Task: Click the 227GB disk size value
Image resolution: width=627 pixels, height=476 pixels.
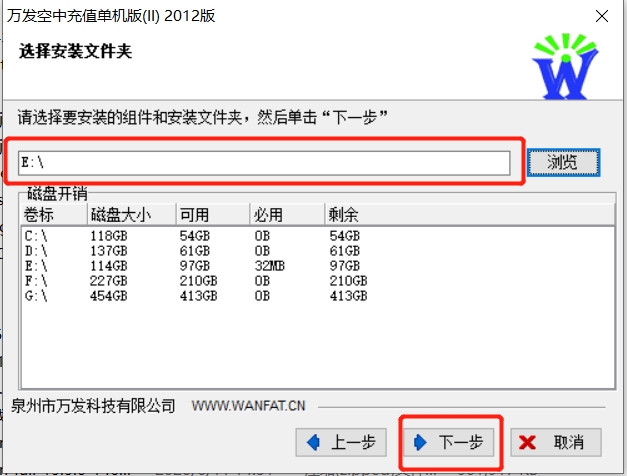Action: 108,281
